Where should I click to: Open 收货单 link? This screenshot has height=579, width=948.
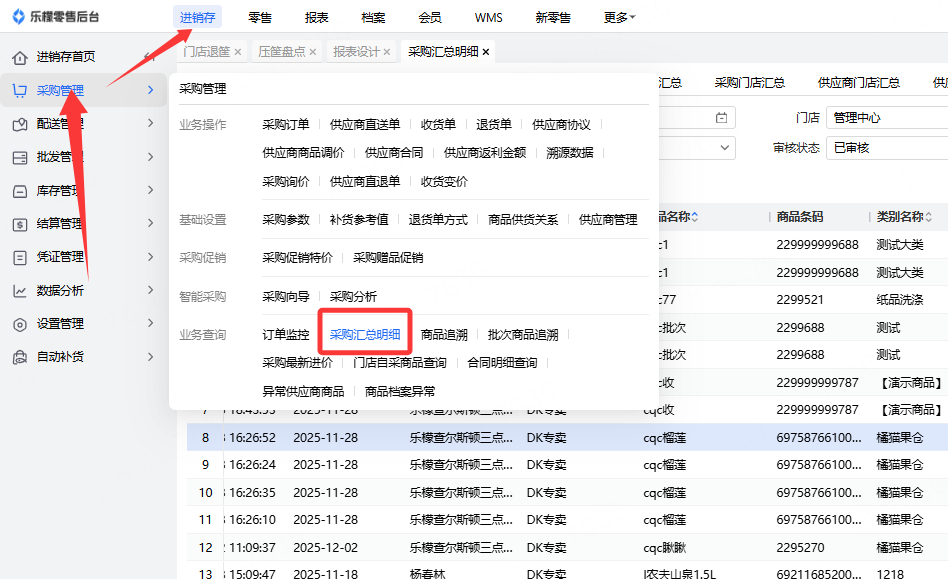point(438,125)
